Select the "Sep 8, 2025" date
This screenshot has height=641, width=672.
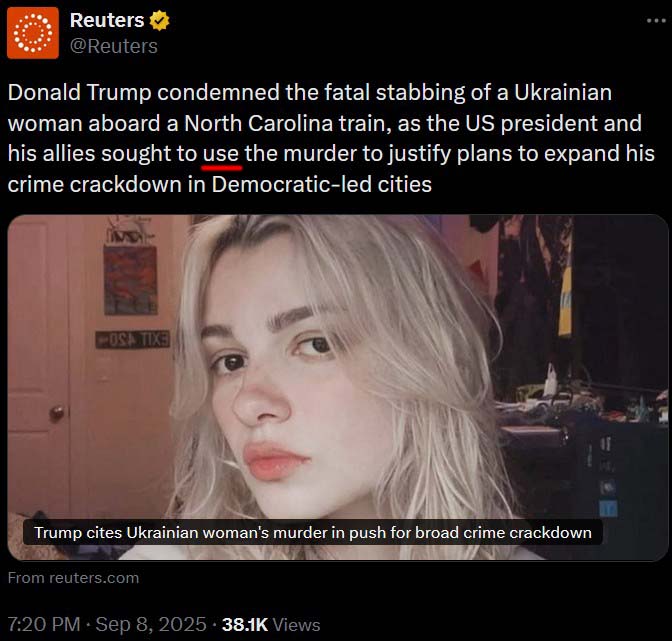click(152, 624)
